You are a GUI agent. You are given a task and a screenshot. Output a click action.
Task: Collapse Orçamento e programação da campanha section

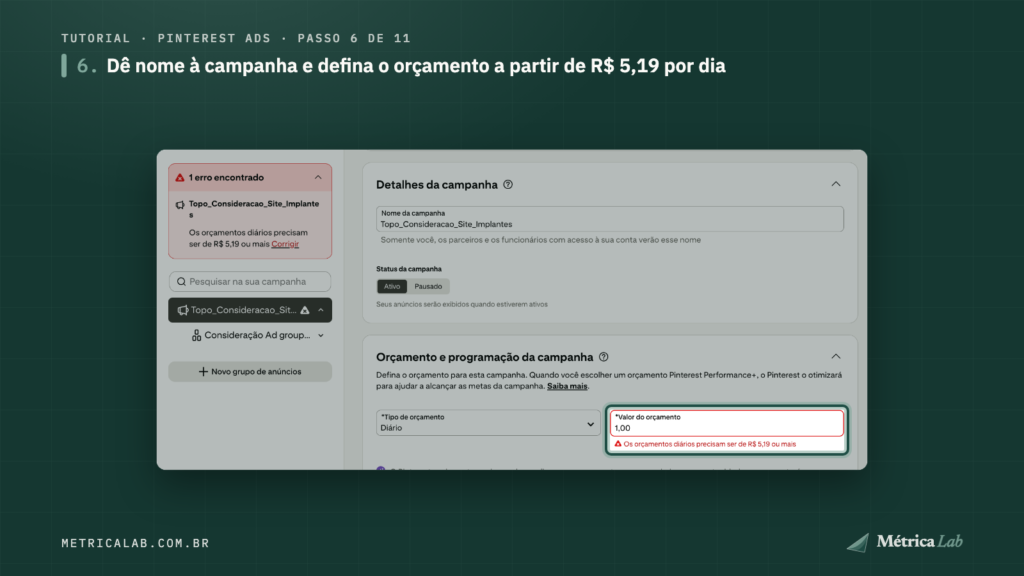tap(836, 357)
